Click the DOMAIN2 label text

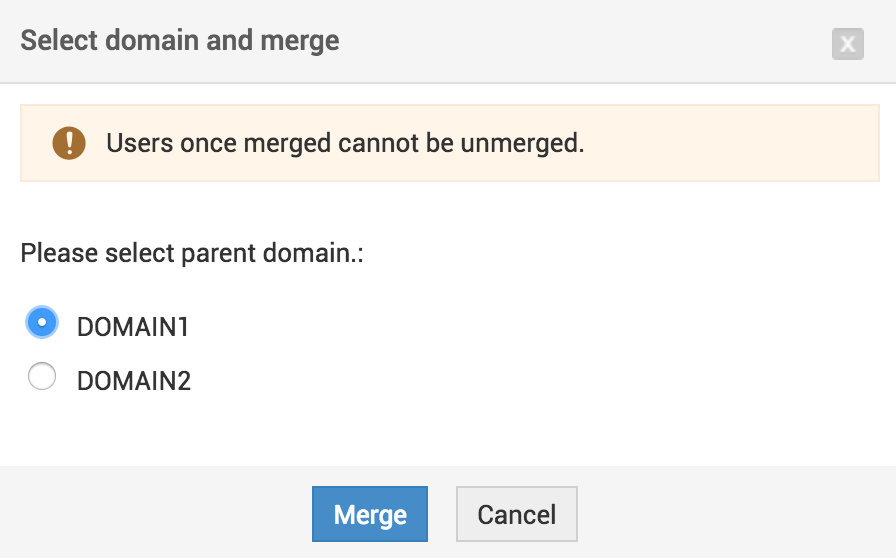tap(134, 381)
